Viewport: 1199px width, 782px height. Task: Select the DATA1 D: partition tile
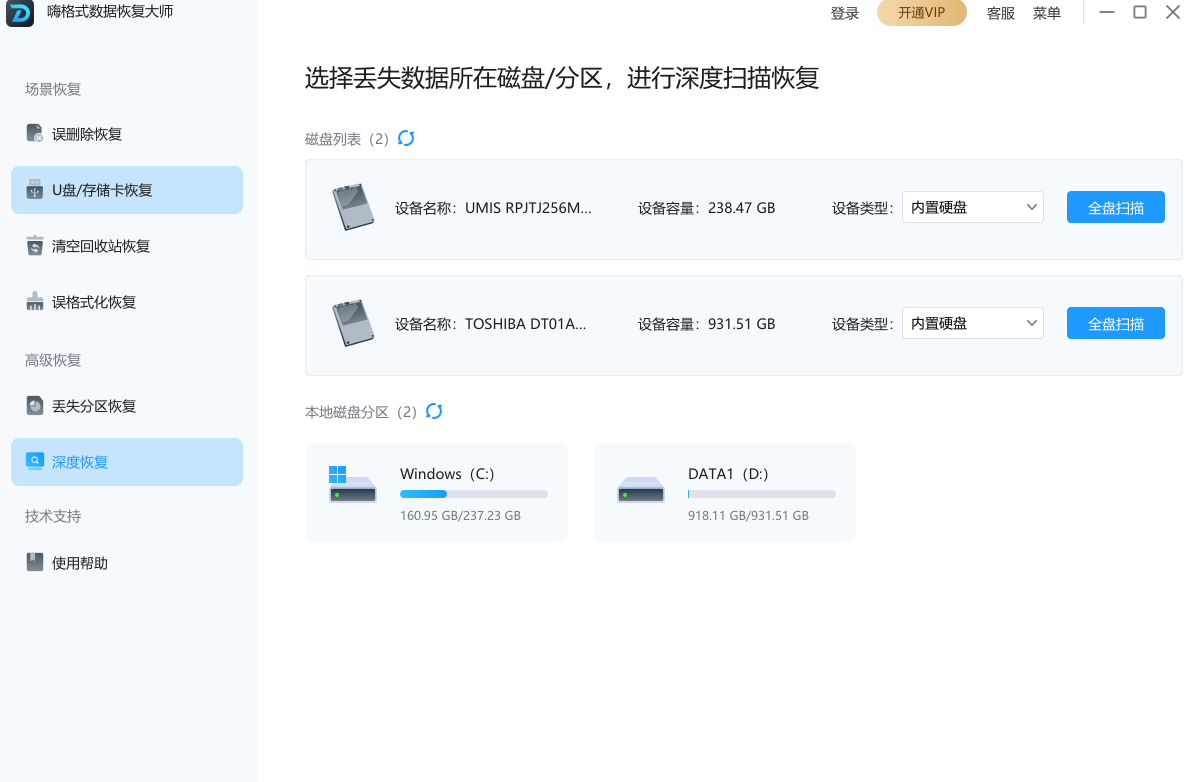724,491
